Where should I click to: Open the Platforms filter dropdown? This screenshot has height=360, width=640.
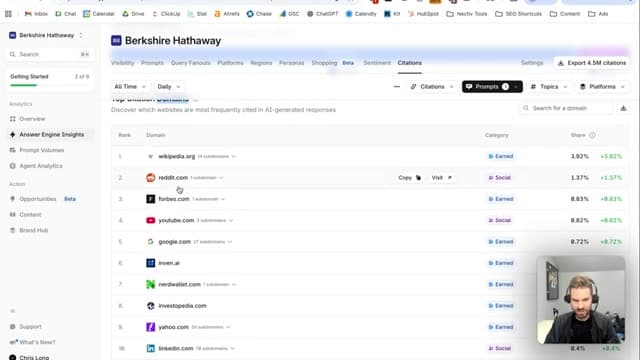(602, 87)
